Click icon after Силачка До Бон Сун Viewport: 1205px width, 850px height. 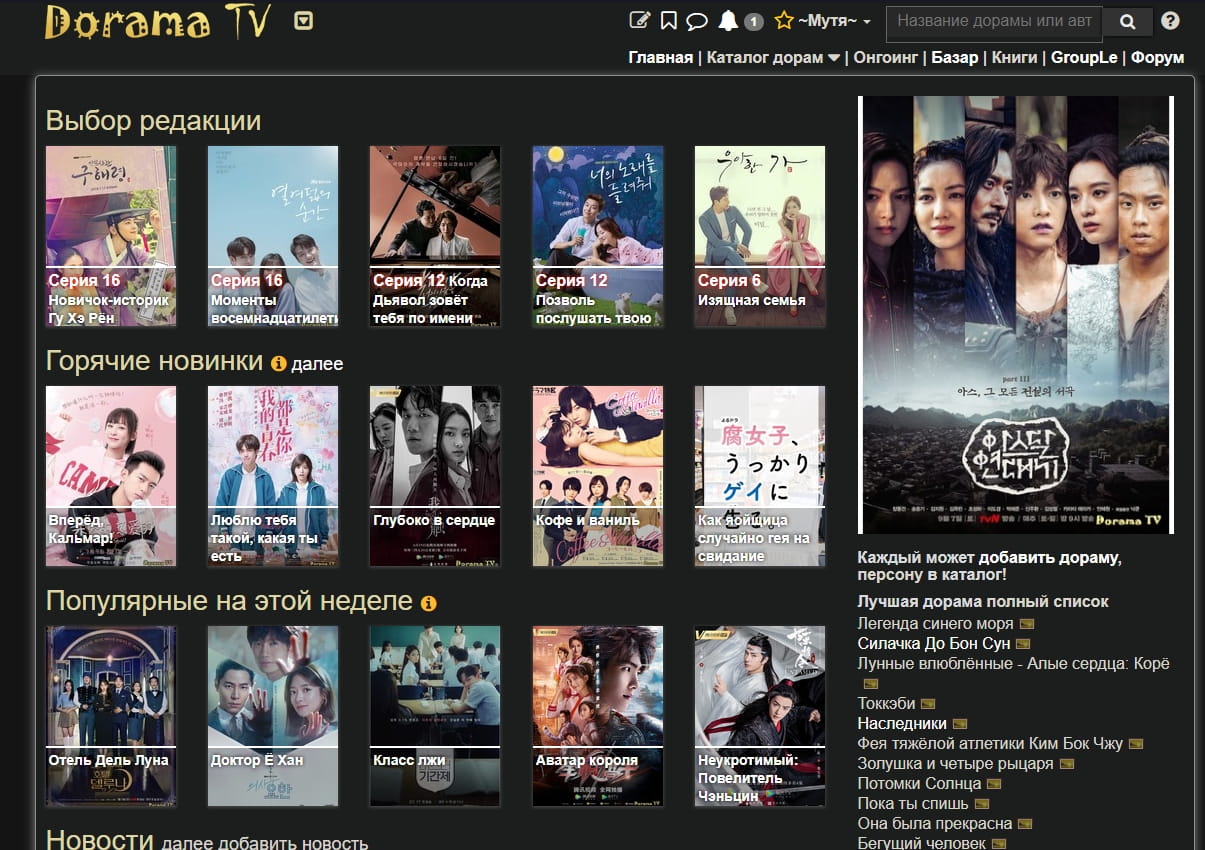1023,644
